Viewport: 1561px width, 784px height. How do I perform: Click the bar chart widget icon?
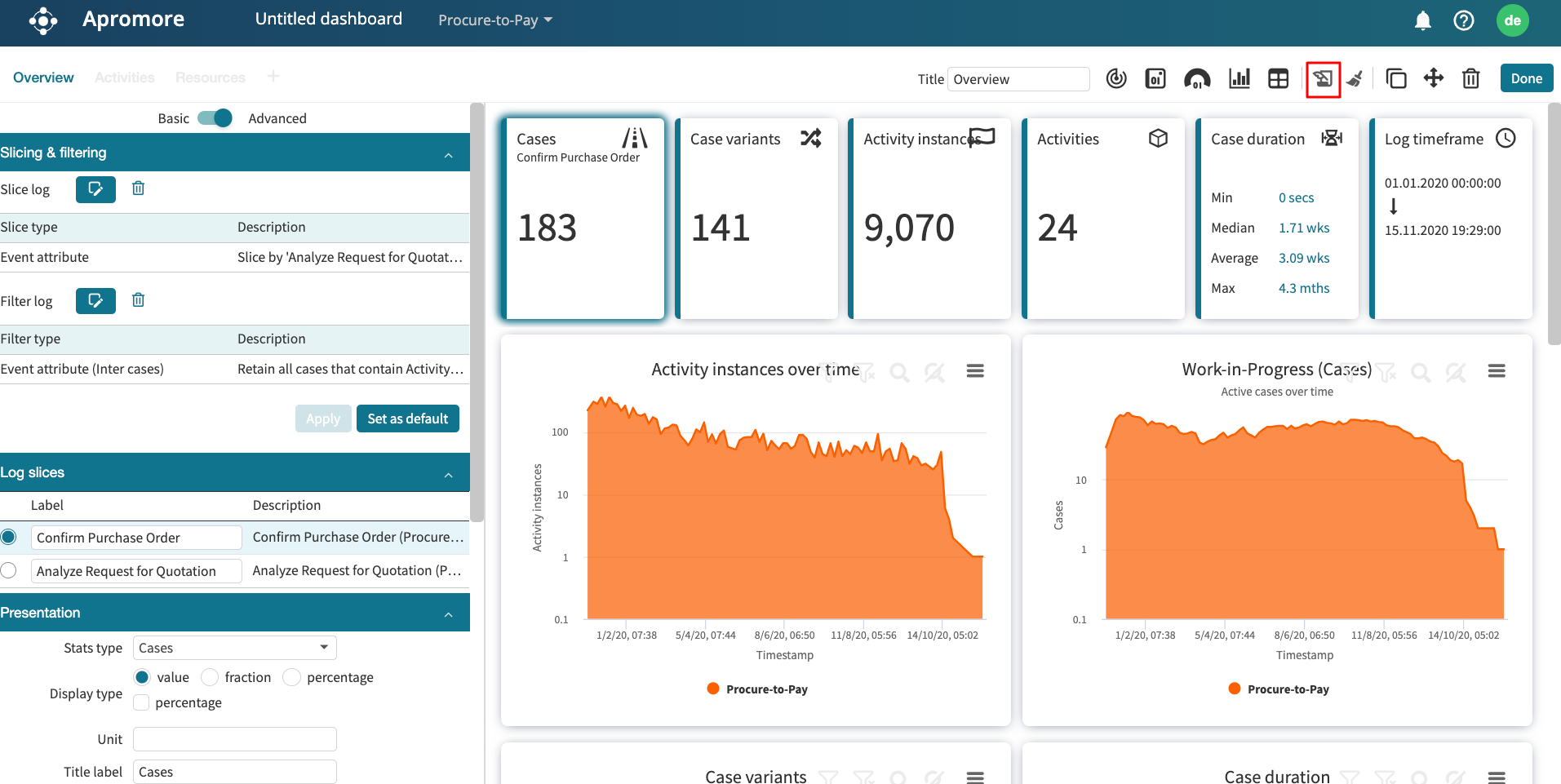pos(1239,79)
